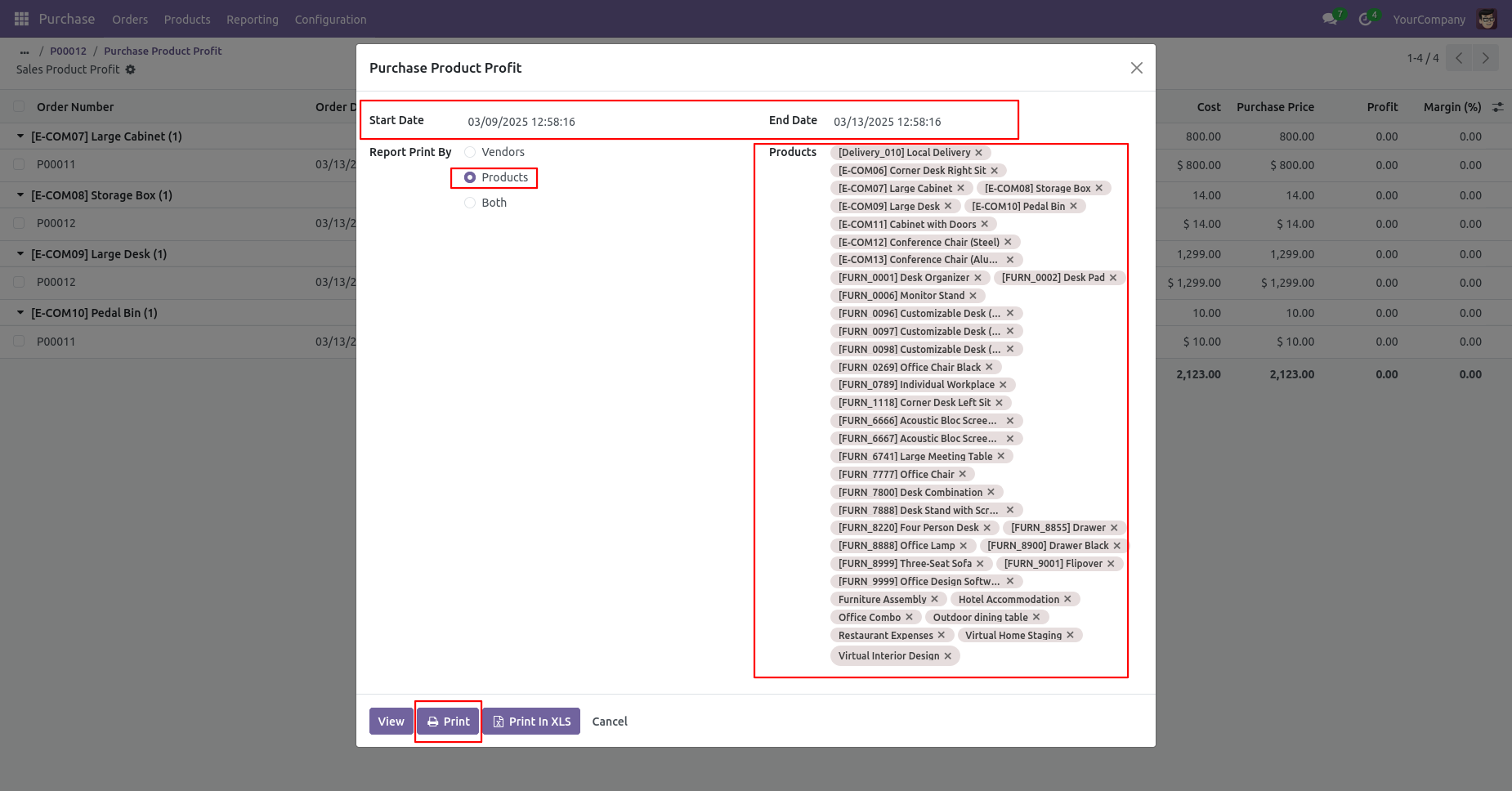Viewport: 1512px width, 791px height.
Task: Remove the Three-Seat Sofa tag
Action: coord(981,564)
